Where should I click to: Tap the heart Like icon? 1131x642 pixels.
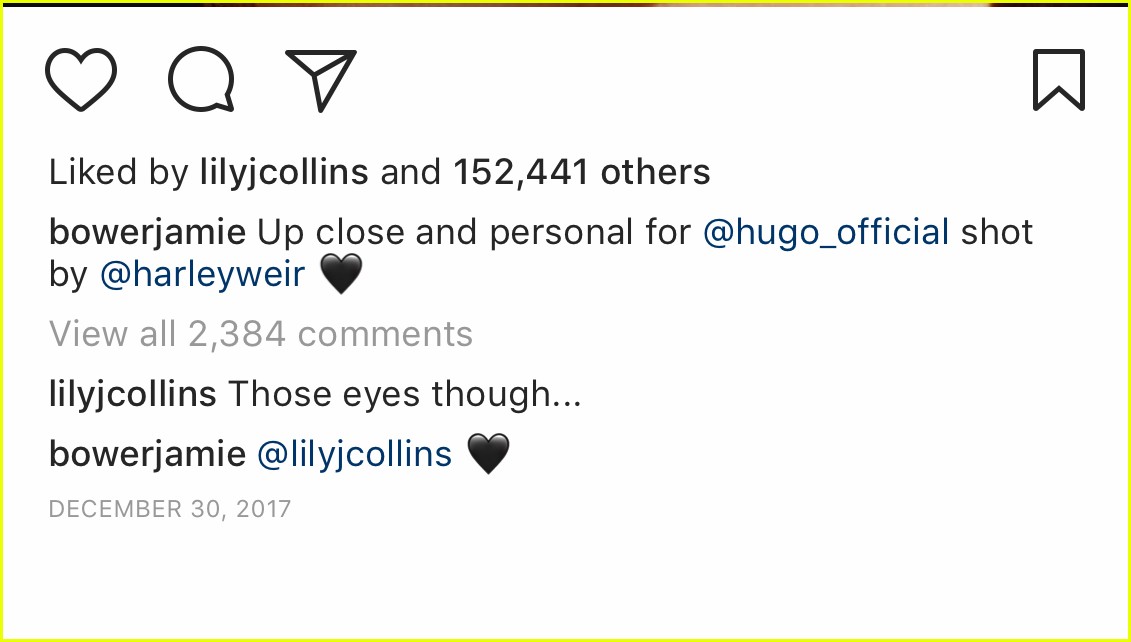(x=81, y=80)
